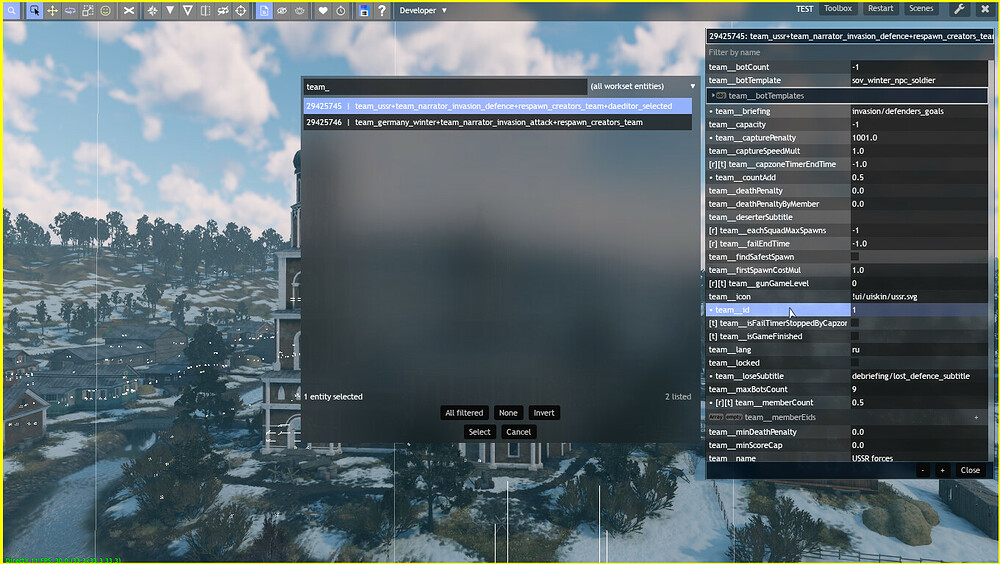Click the crosshair target icon

241,10
